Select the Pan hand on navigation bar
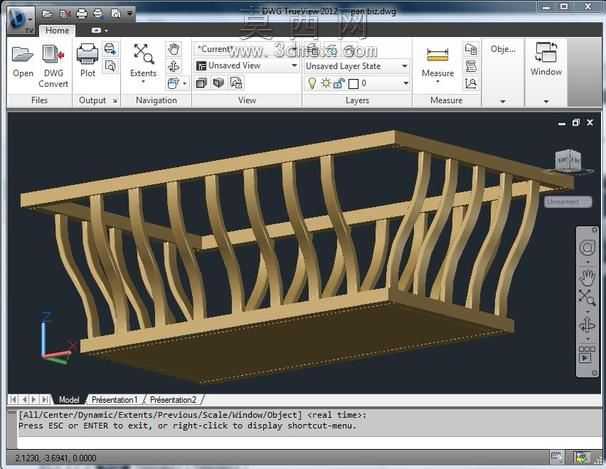The image size is (606, 469). 587,277
